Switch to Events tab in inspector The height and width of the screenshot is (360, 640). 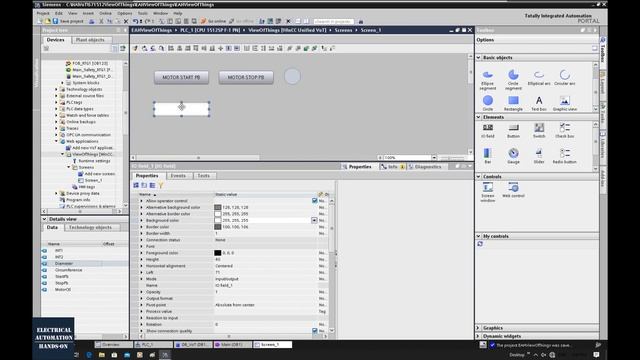[x=178, y=176]
